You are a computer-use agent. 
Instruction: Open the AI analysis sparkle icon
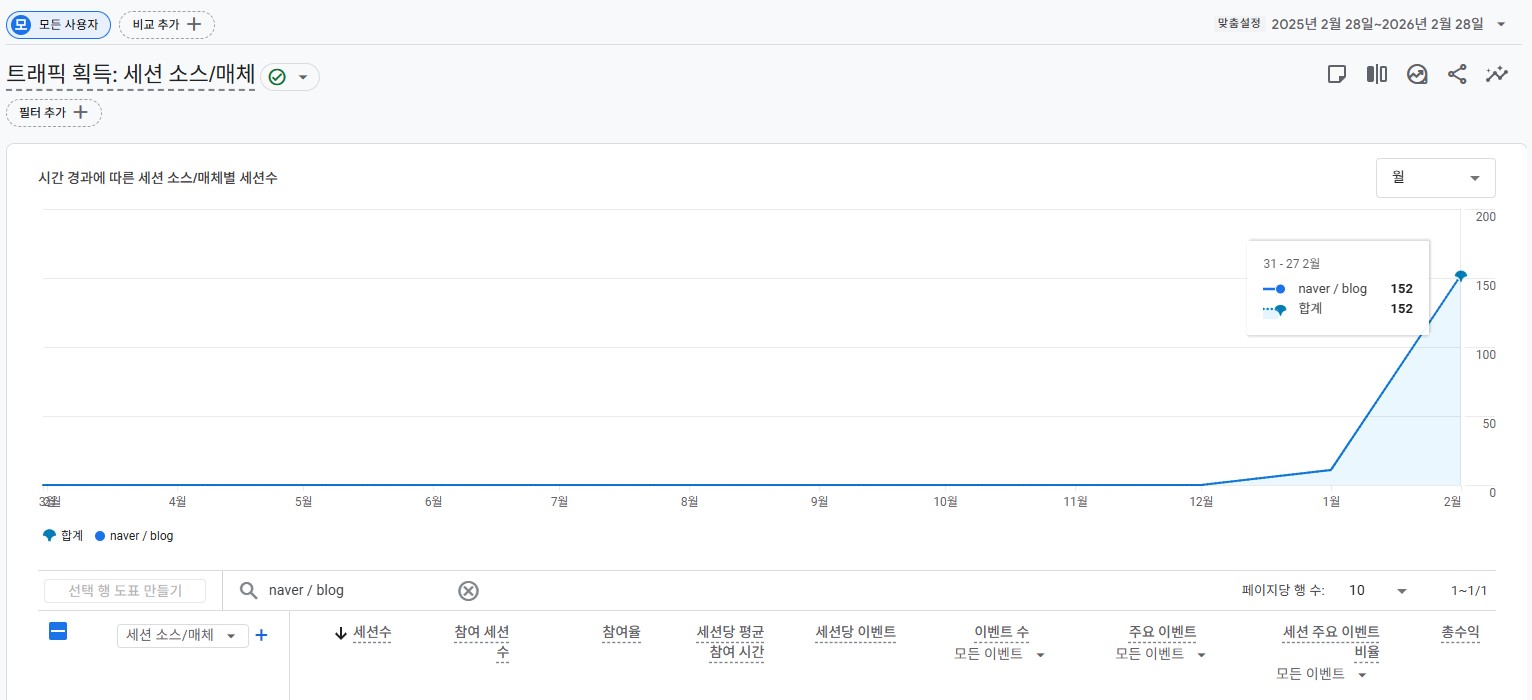click(x=1497, y=73)
